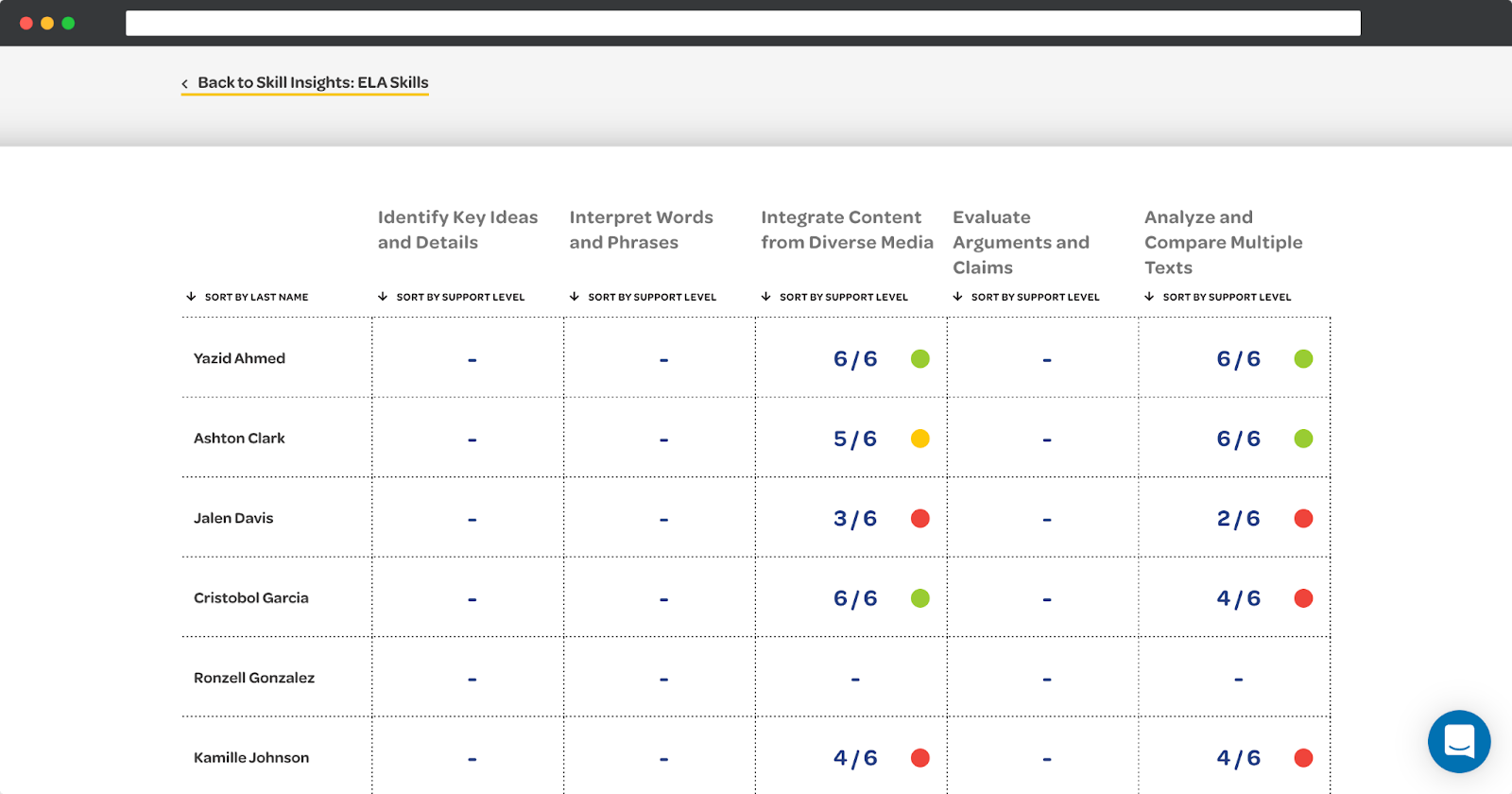Click the Interpret Words and Phrases heading
Viewport: 1512px width, 794px height.
(x=641, y=230)
